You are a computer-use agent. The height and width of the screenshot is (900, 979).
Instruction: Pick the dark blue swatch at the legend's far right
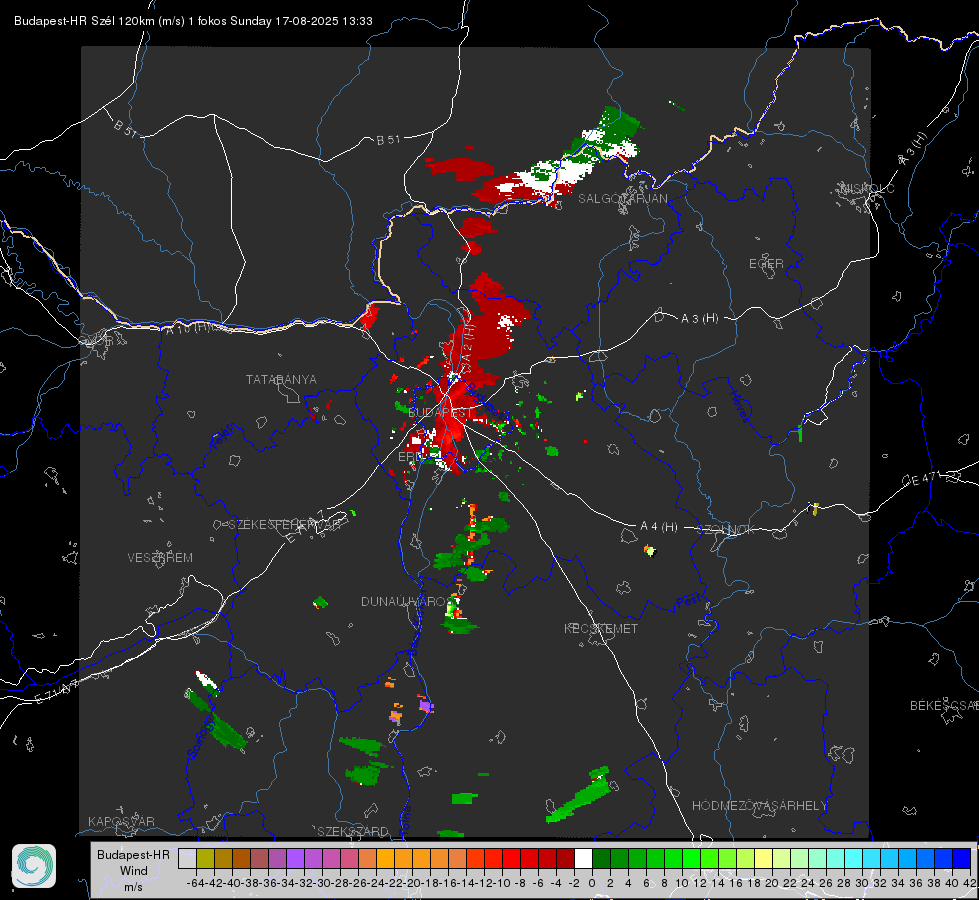pyautogui.click(x=962, y=858)
